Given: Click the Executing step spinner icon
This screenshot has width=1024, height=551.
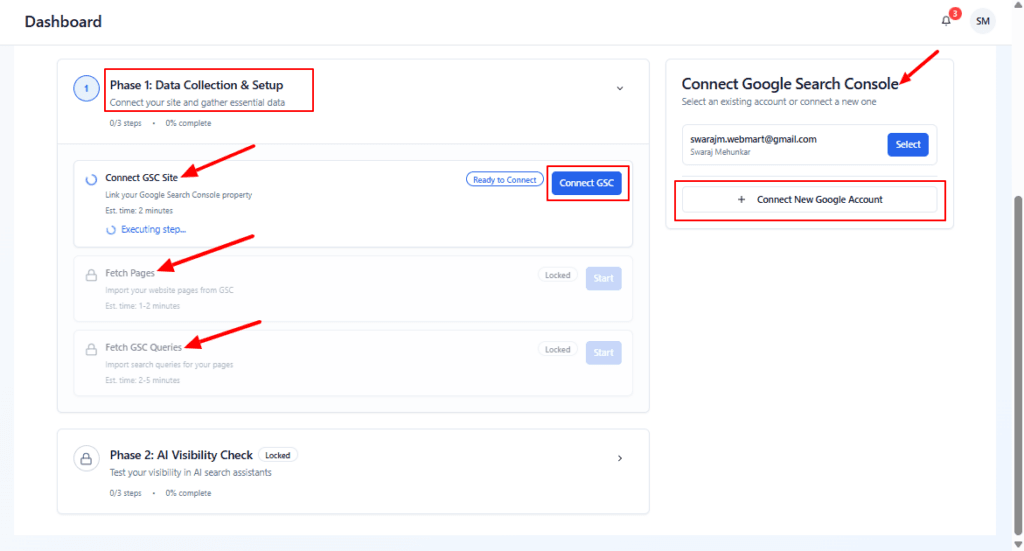Looking at the screenshot, I should (x=111, y=230).
